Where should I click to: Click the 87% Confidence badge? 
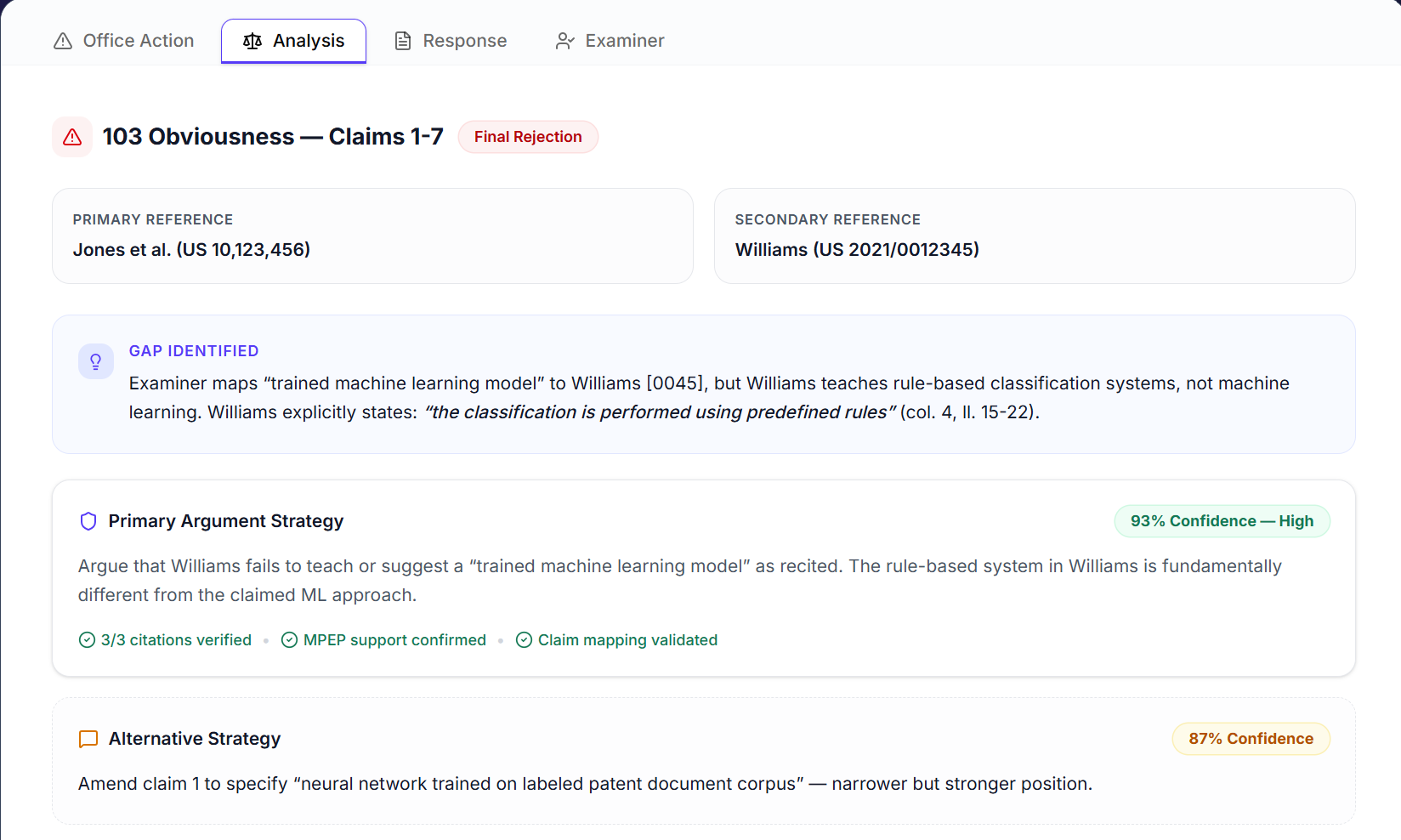point(1251,739)
